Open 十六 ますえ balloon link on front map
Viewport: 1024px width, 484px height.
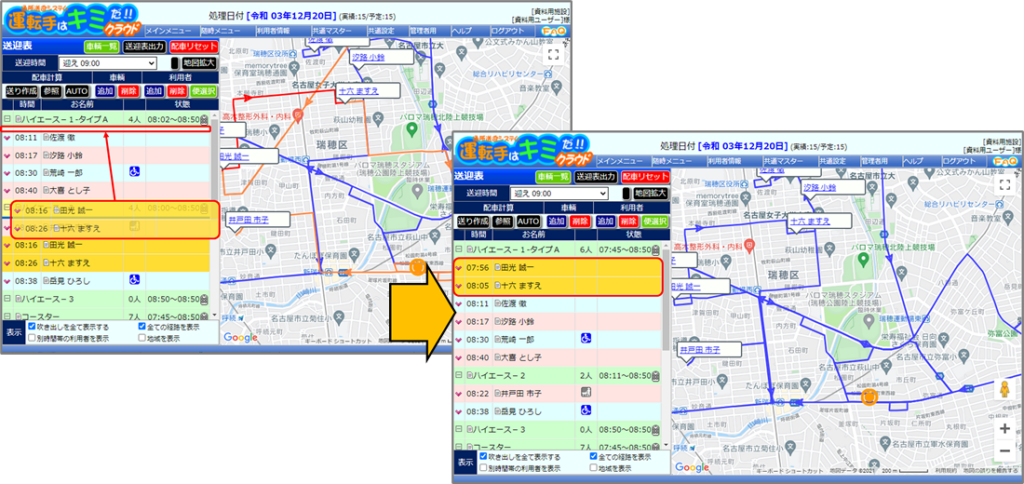pyautogui.click(x=810, y=221)
